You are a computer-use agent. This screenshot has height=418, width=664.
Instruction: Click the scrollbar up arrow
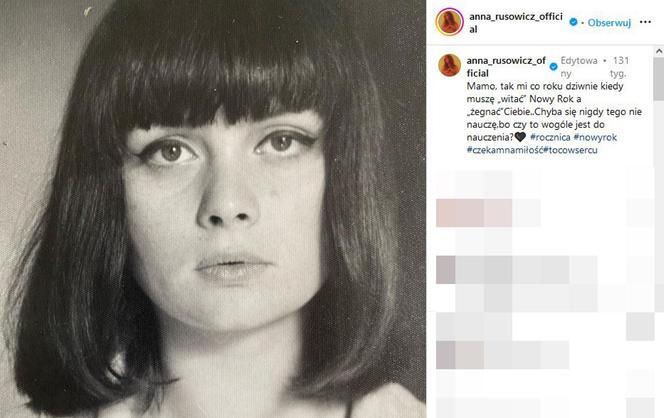pyautogui.click(x=659, y=51)
